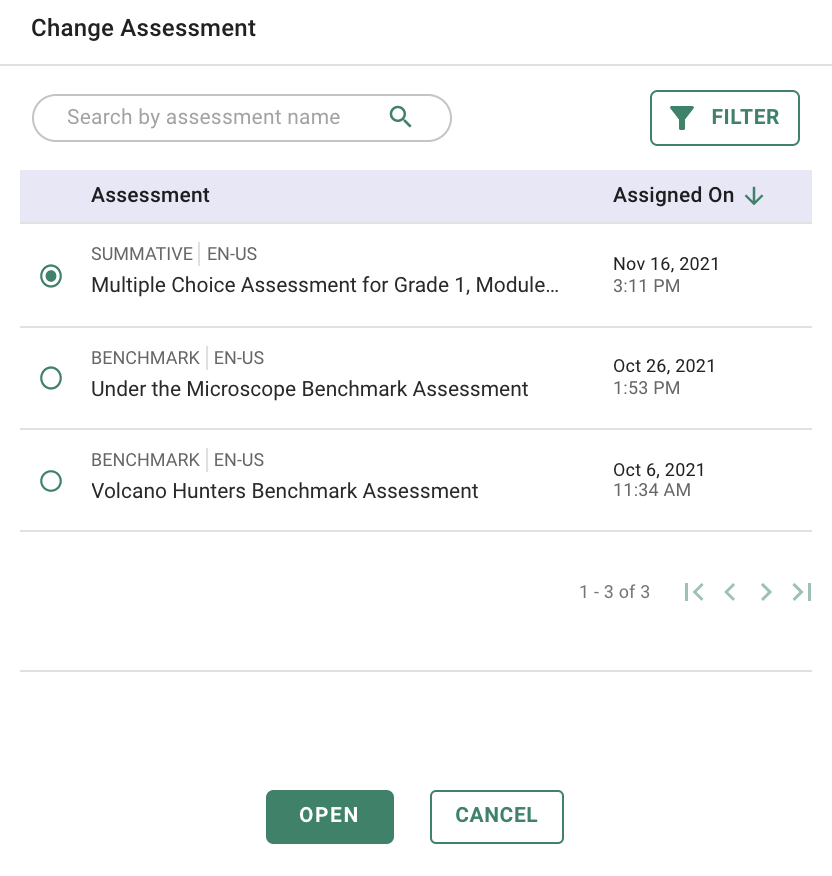Click the Assigned On sort arrow
This screenshot has height=876, width=832.
(x=754, y=196)
